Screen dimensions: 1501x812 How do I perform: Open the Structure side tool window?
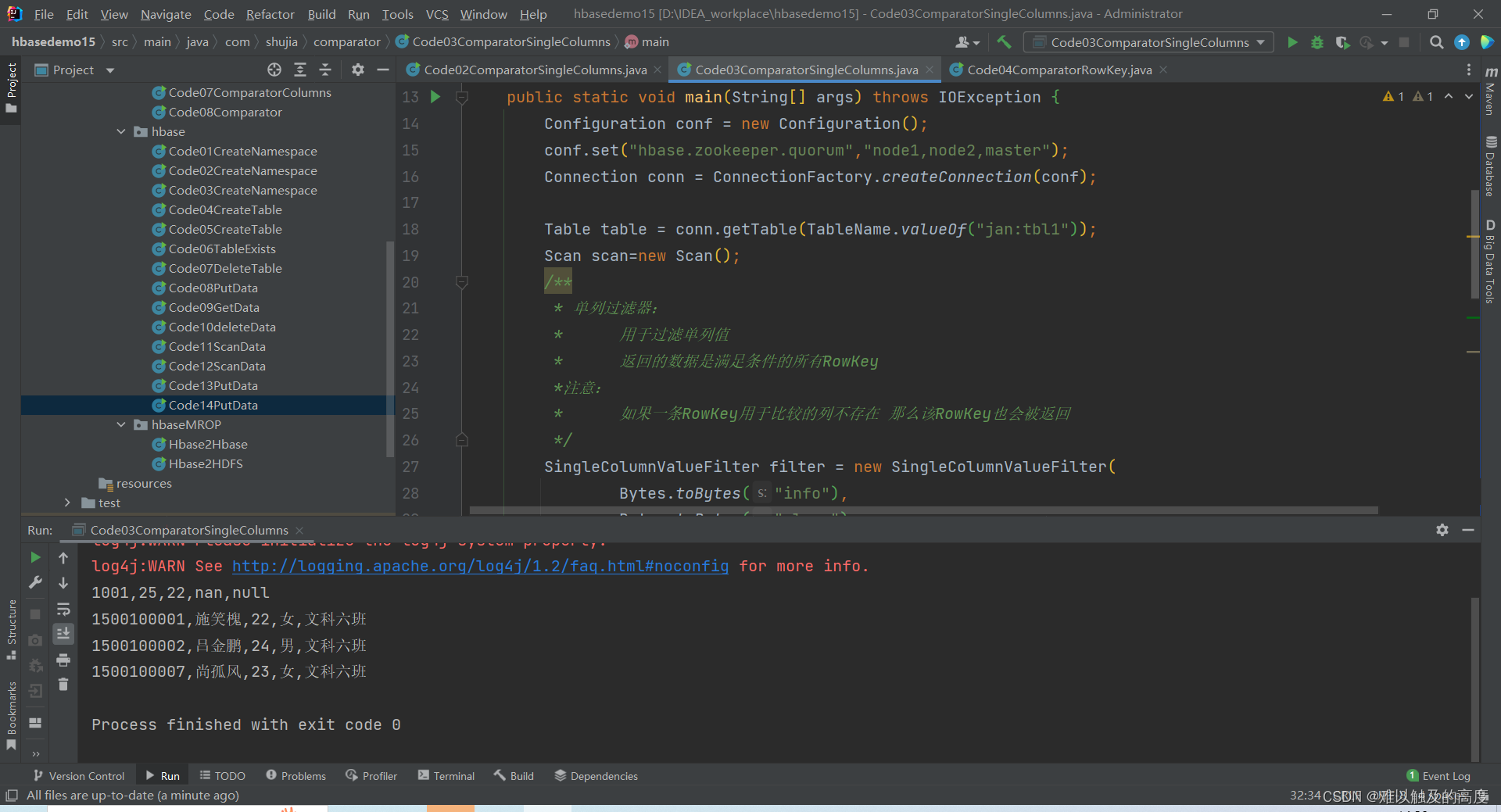(11, 629)
